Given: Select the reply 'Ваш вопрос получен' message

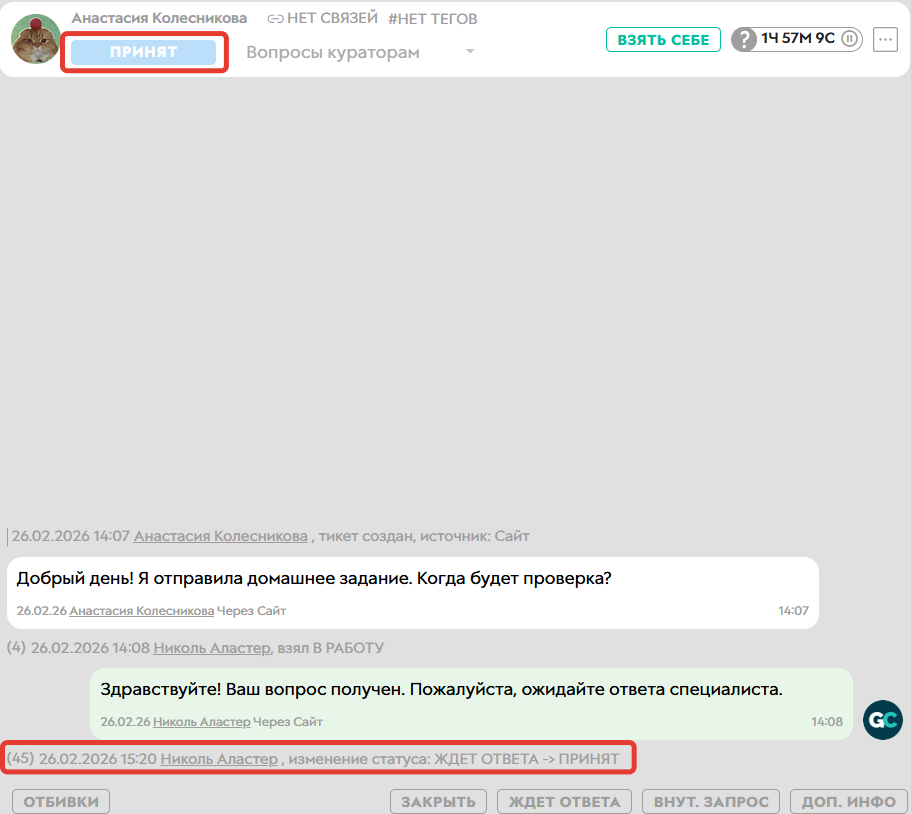Looking at the screenshot, I should 471,704.
